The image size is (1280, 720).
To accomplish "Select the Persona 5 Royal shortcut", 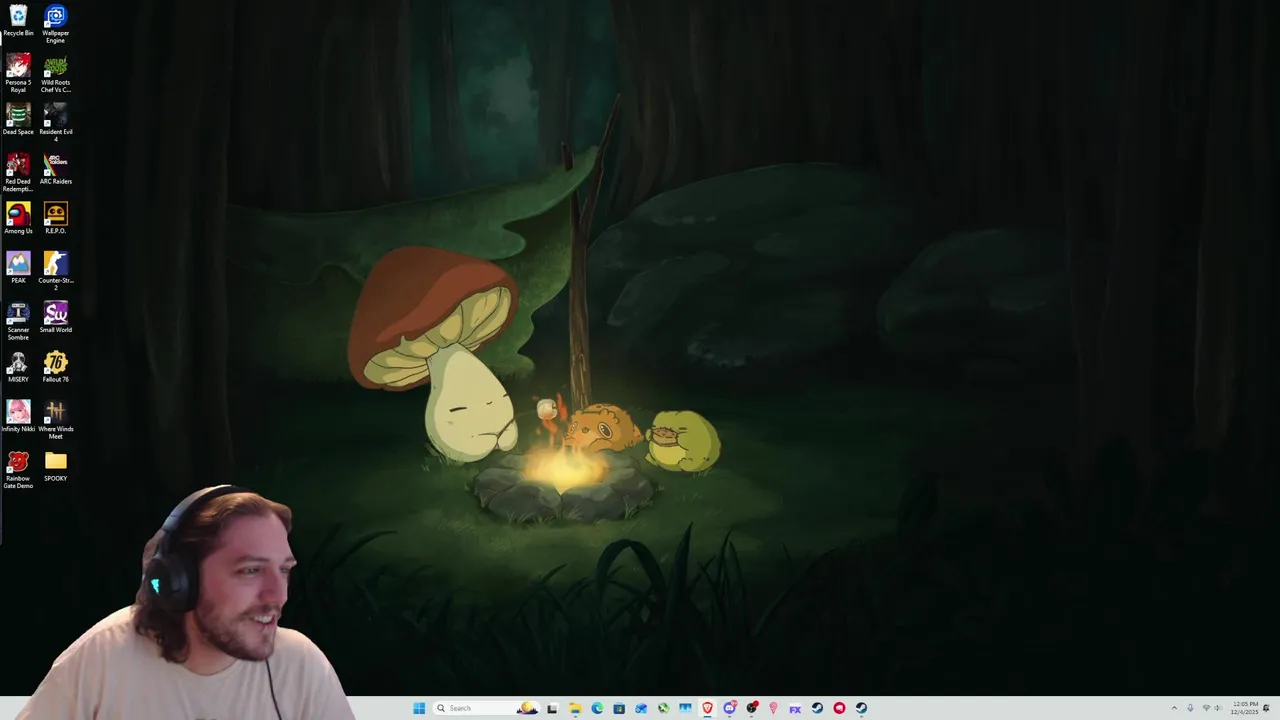I will pos(18,73).
